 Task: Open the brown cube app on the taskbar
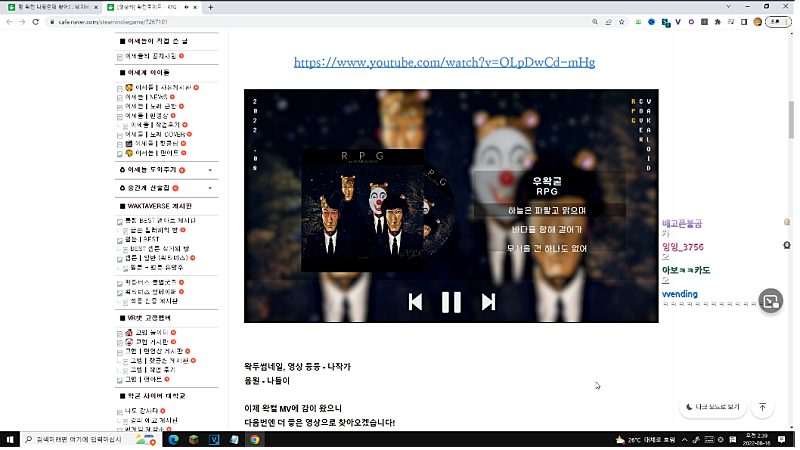pos(193,439)
